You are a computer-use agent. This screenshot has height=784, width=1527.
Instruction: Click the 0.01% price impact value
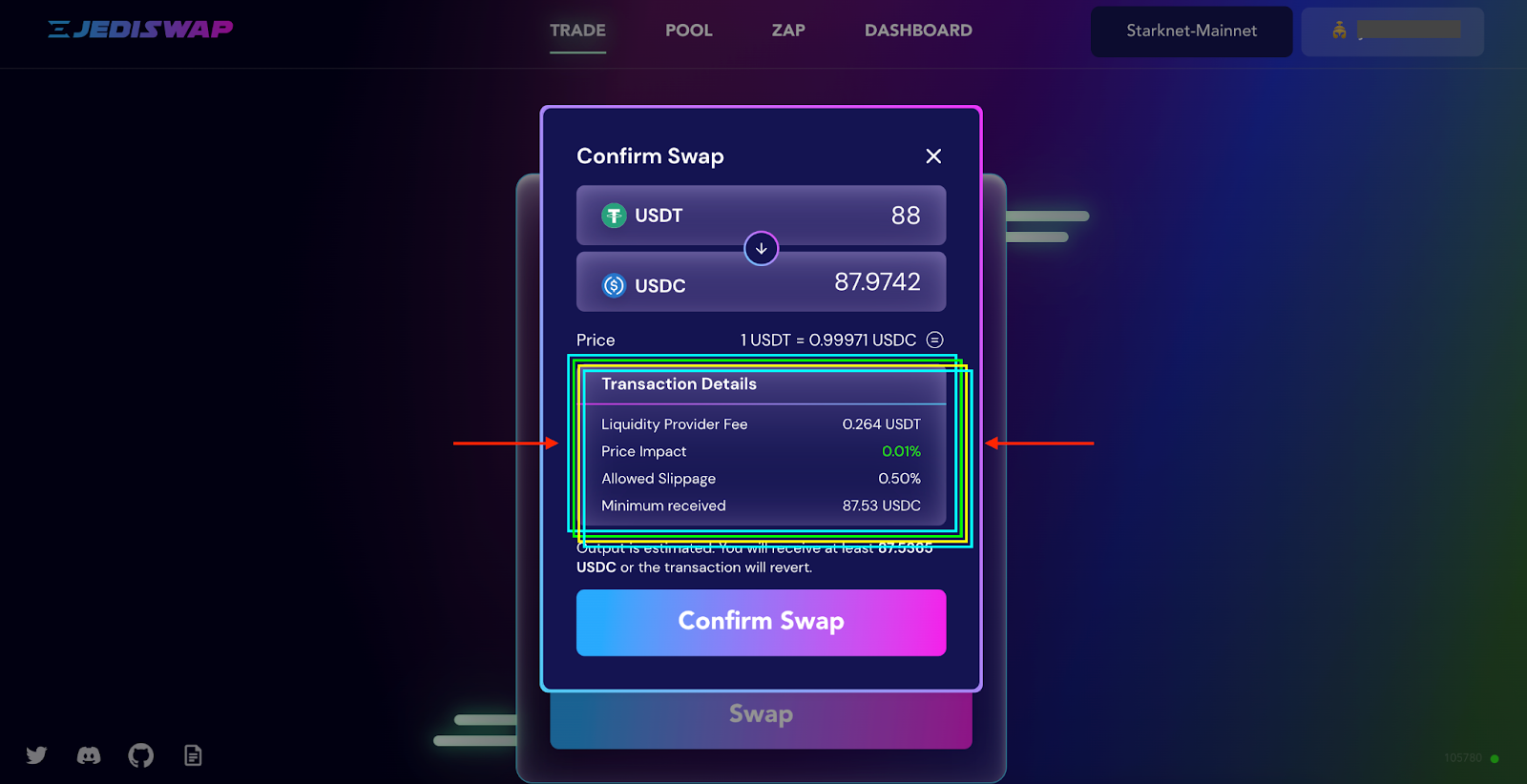(x=901, y=451)
